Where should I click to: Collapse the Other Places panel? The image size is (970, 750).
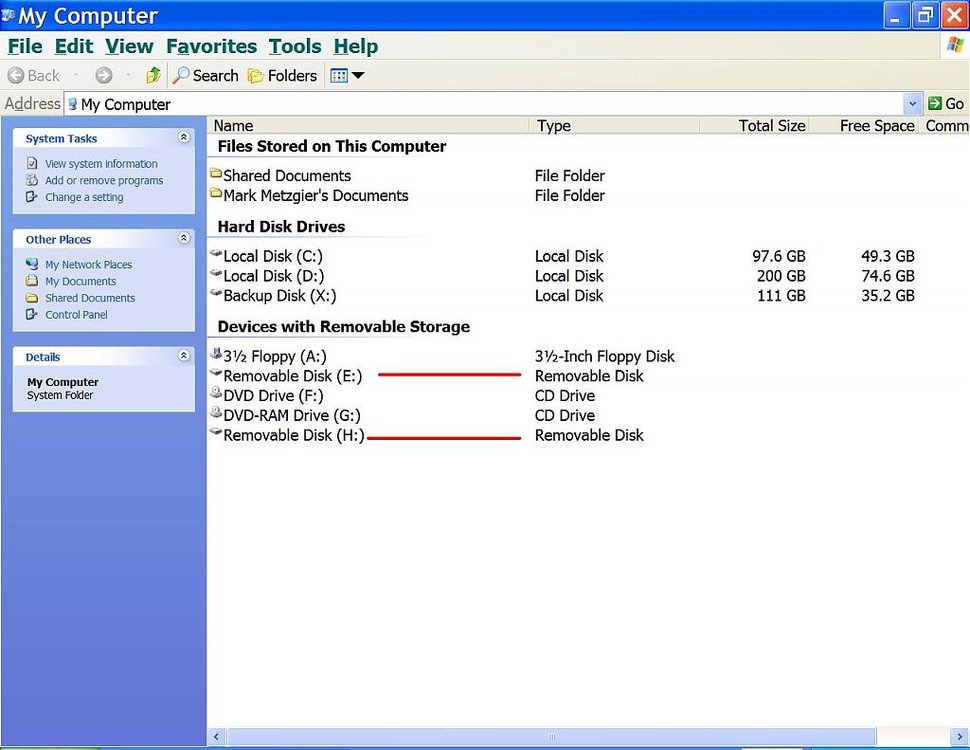click(184, 238)
